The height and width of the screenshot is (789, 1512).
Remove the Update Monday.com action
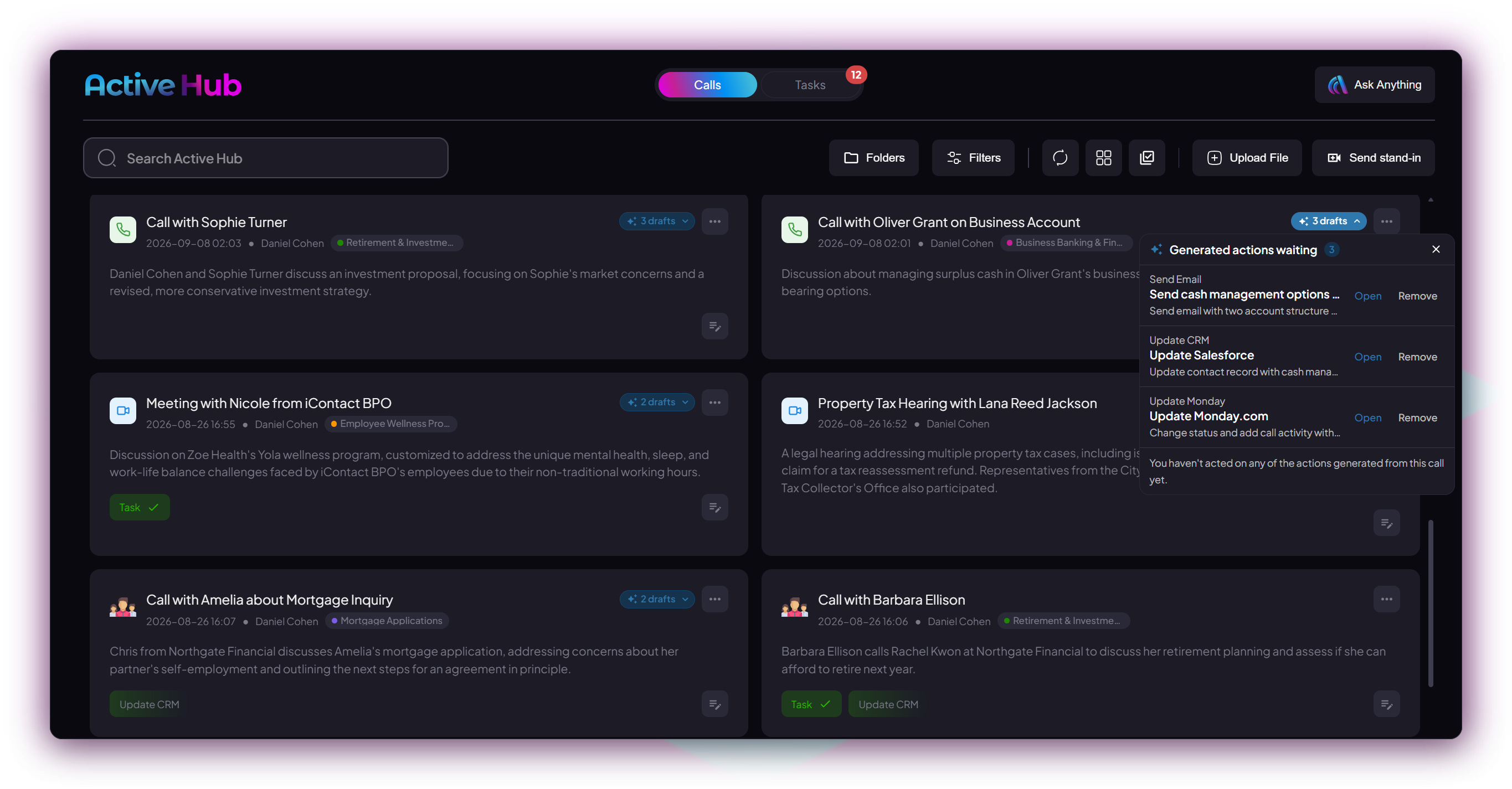coord(1417,417)
